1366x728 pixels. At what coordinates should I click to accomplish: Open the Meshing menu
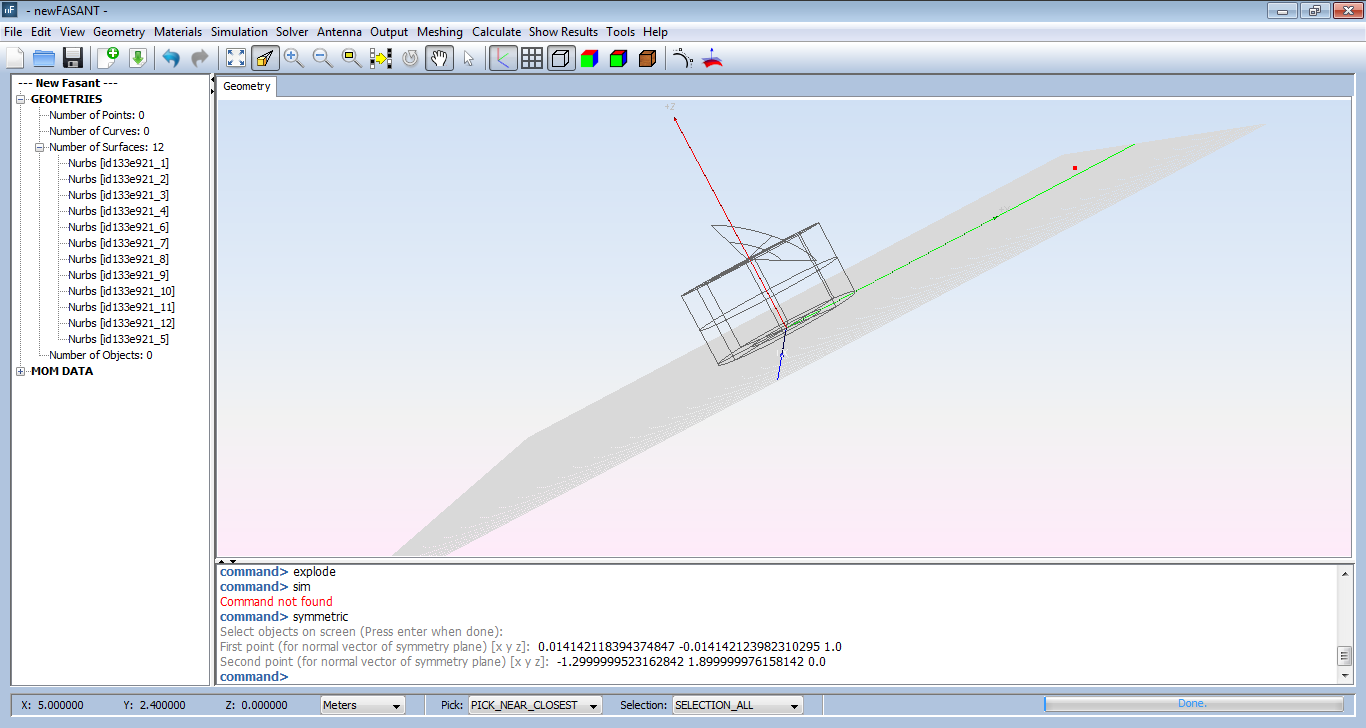(440, 32)
